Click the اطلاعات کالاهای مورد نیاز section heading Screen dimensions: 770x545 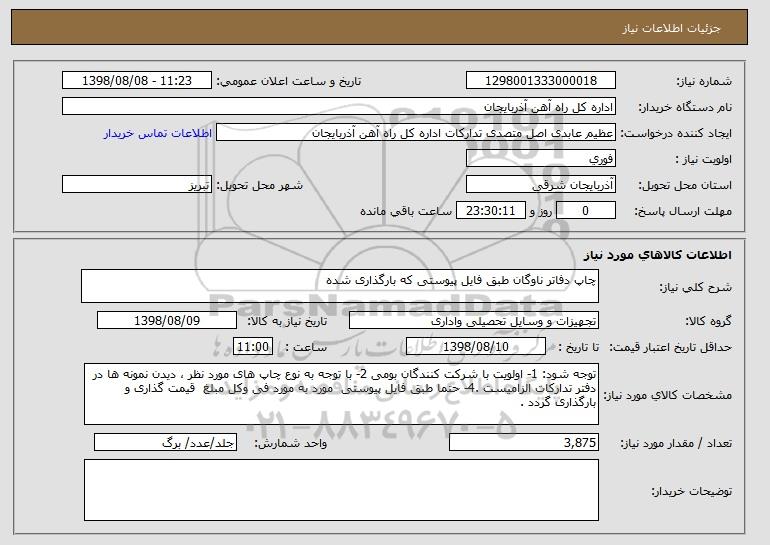coord(658,255)
